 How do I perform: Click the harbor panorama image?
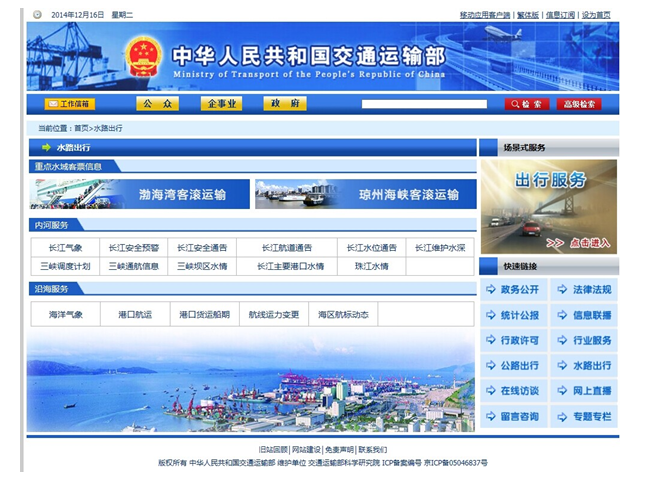tap(251, 381)
